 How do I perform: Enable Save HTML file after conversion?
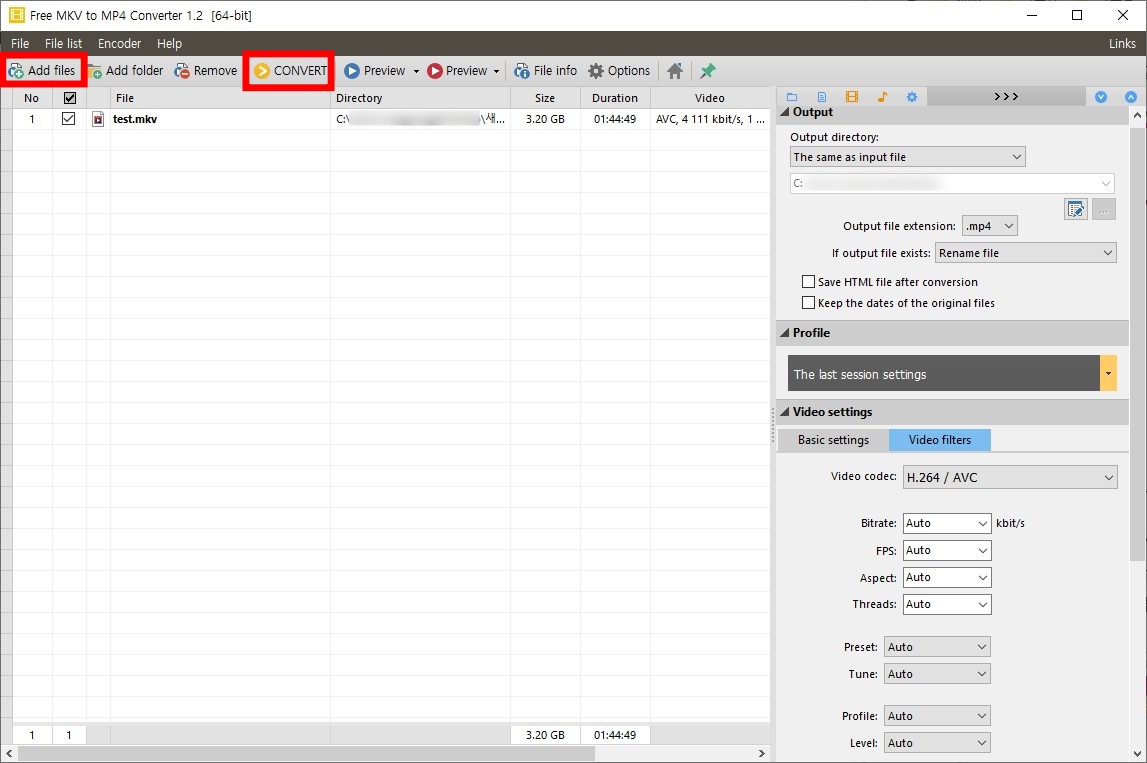(x=808, y=282)
